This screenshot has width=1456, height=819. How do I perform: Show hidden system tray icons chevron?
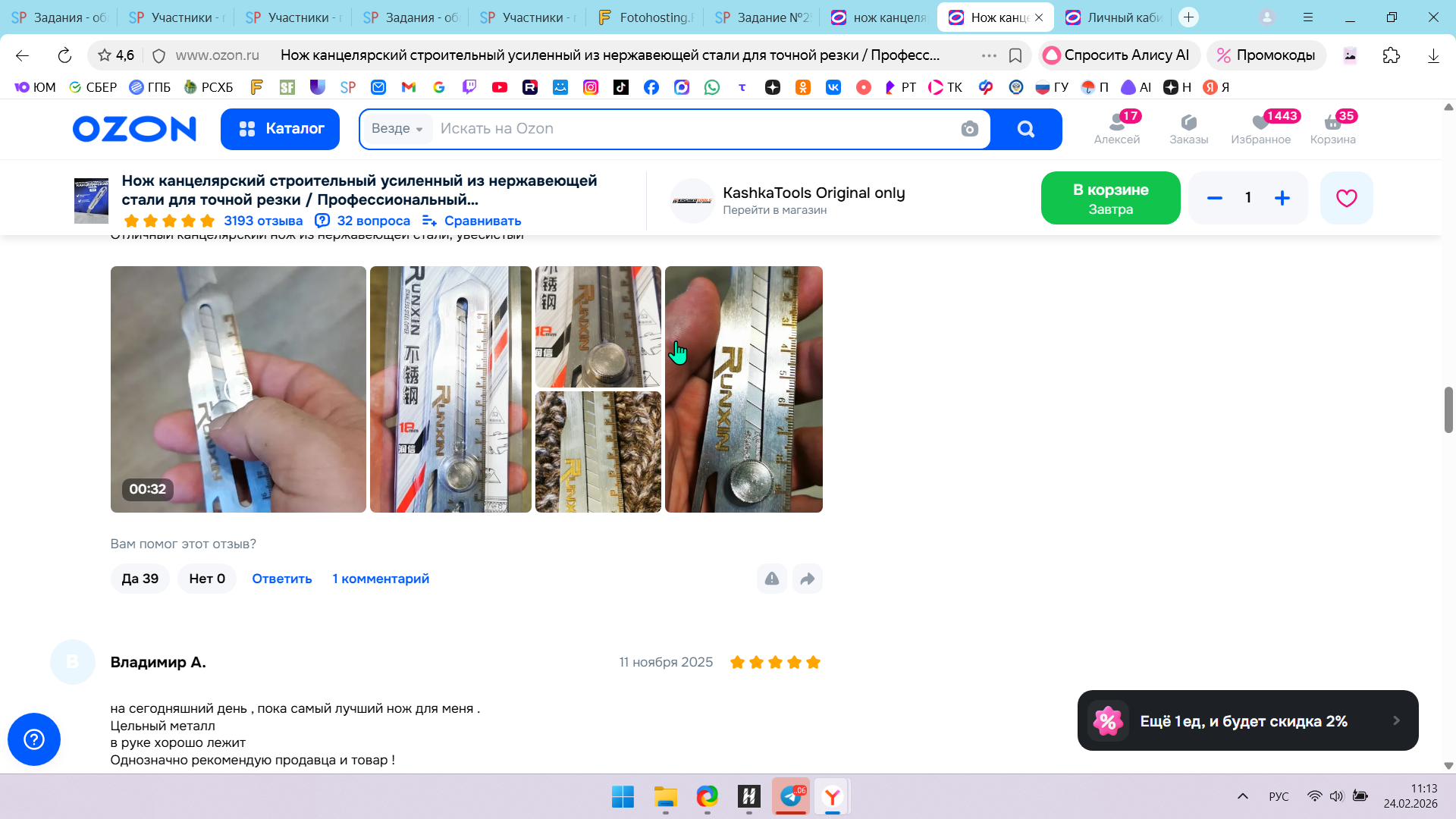[1242, 796]
